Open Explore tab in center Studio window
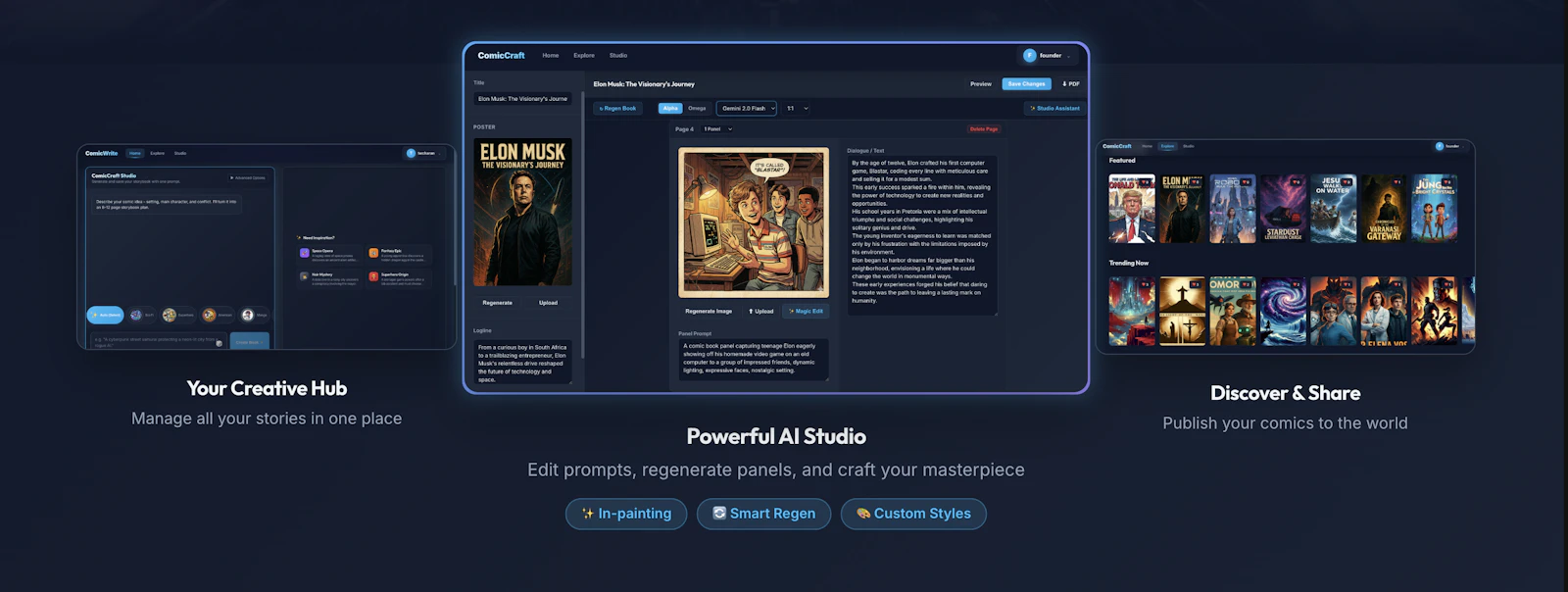This screenshot has height=592, width=1568. (x=584, y=56)
